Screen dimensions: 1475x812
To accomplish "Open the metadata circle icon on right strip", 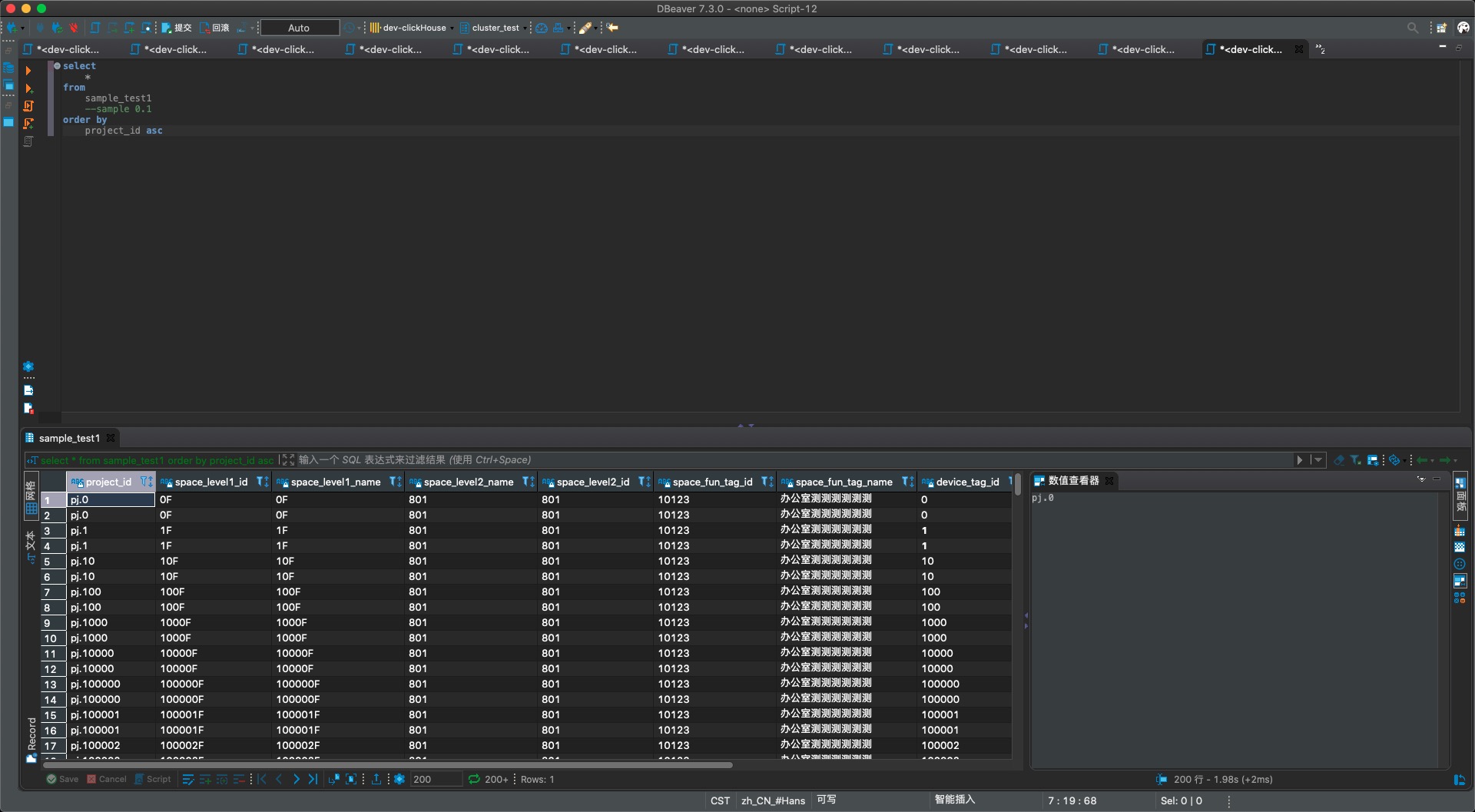I will [x=1460, y=564].
